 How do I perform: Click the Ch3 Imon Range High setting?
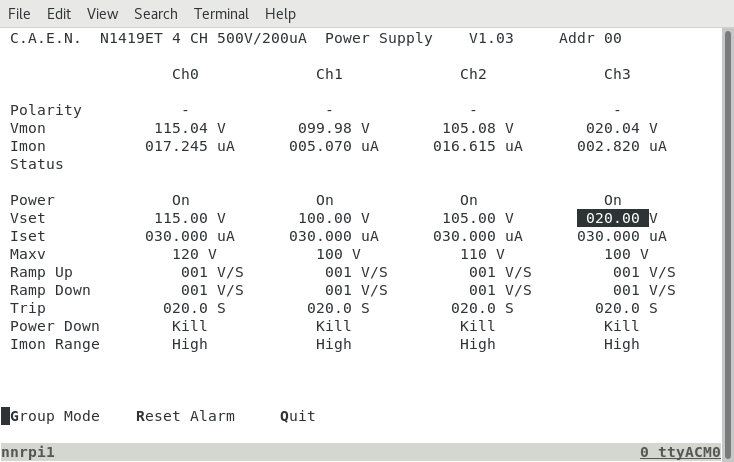(621, 344)
